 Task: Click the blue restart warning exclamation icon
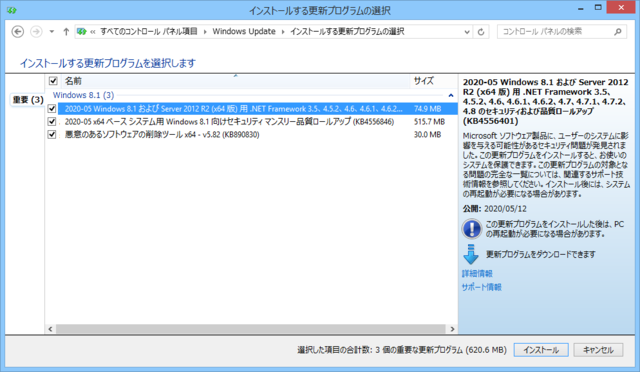pyautogui.click(x=472, y=229)
